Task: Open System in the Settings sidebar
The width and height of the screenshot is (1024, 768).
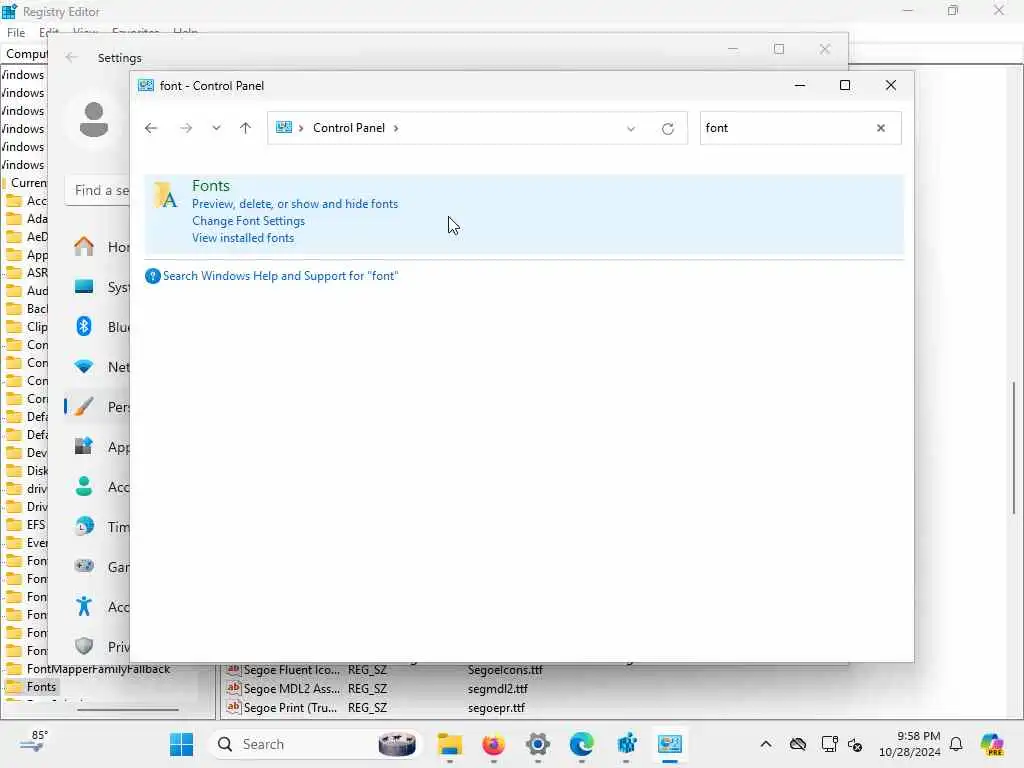Action: pos(98,287)
